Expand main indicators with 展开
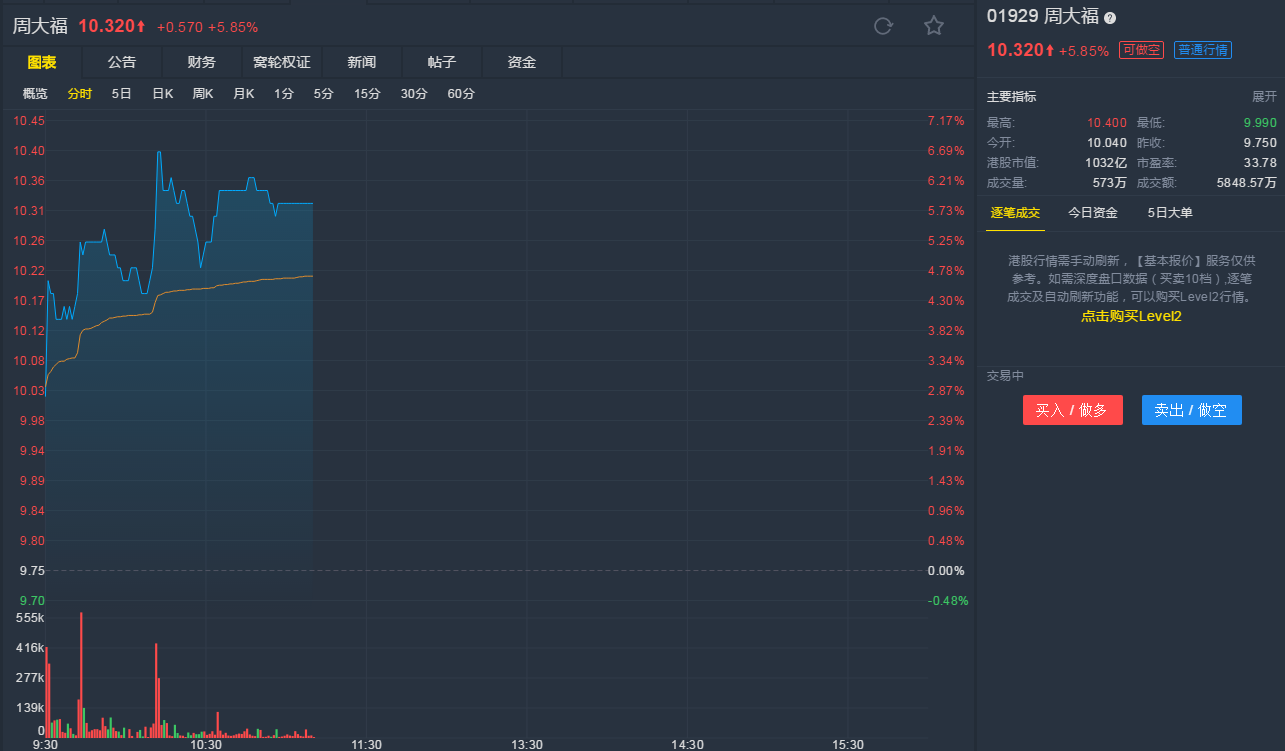This screenshot has height=751, width=1285. tap(1264, 97)
